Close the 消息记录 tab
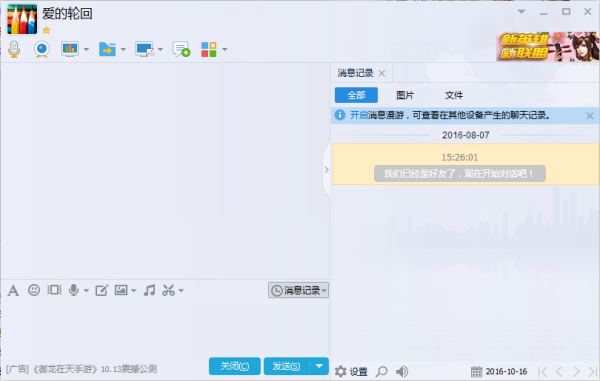 [382, 73]
